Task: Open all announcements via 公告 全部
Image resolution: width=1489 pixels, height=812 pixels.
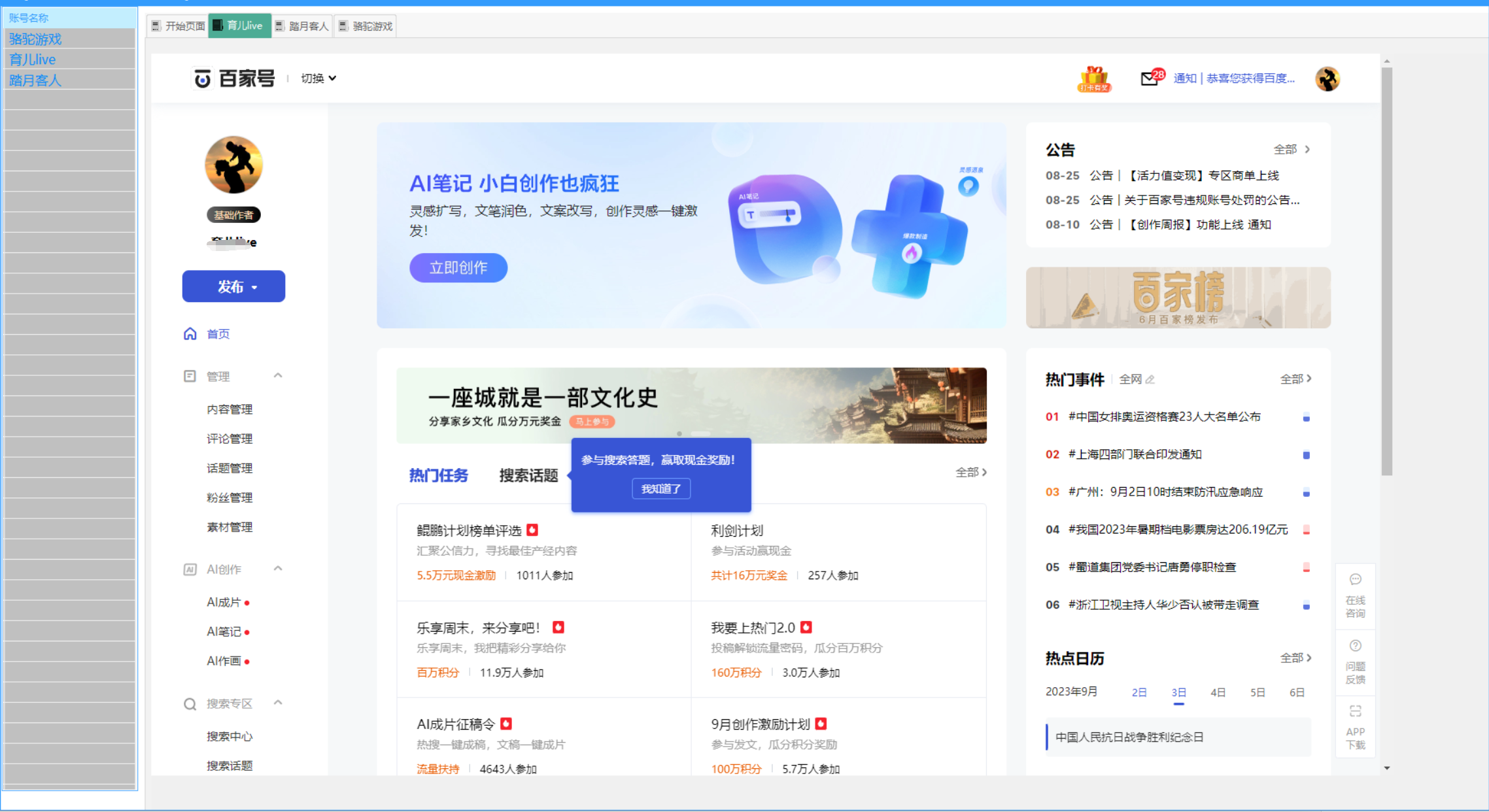Action: point(1292,149)
